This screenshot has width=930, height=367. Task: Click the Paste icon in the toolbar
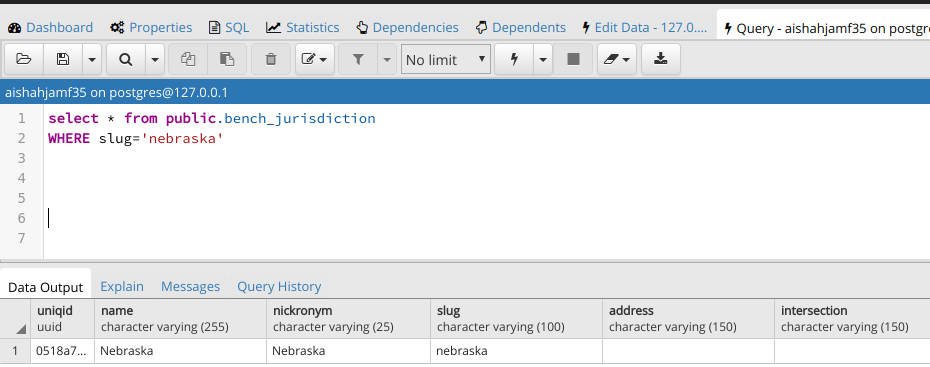coord(227,59)
